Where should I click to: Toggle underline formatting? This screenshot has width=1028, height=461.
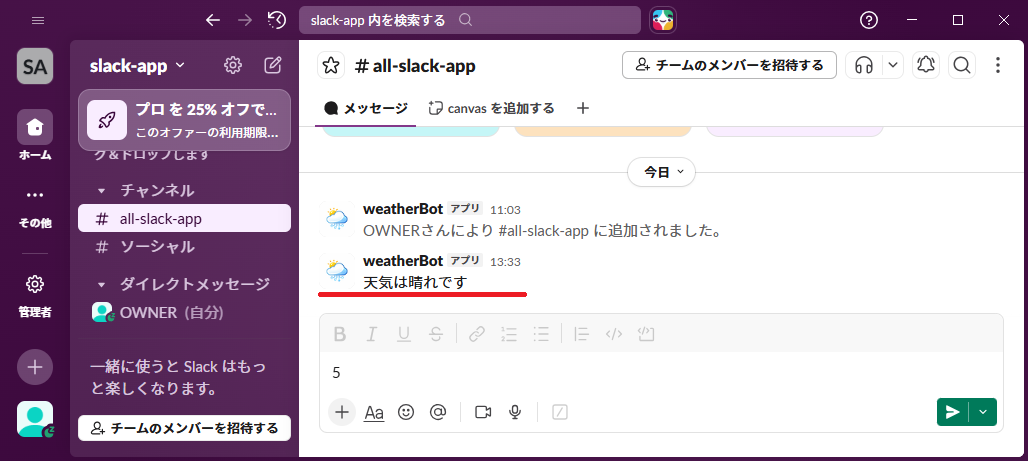click(x=404, y=334)
